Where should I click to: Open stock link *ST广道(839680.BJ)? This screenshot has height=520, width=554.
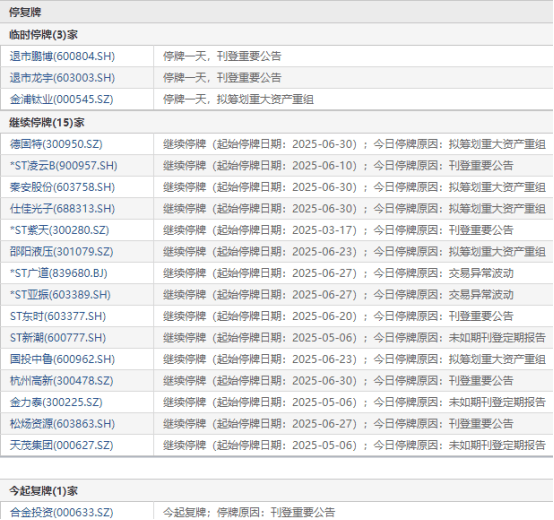59,273
